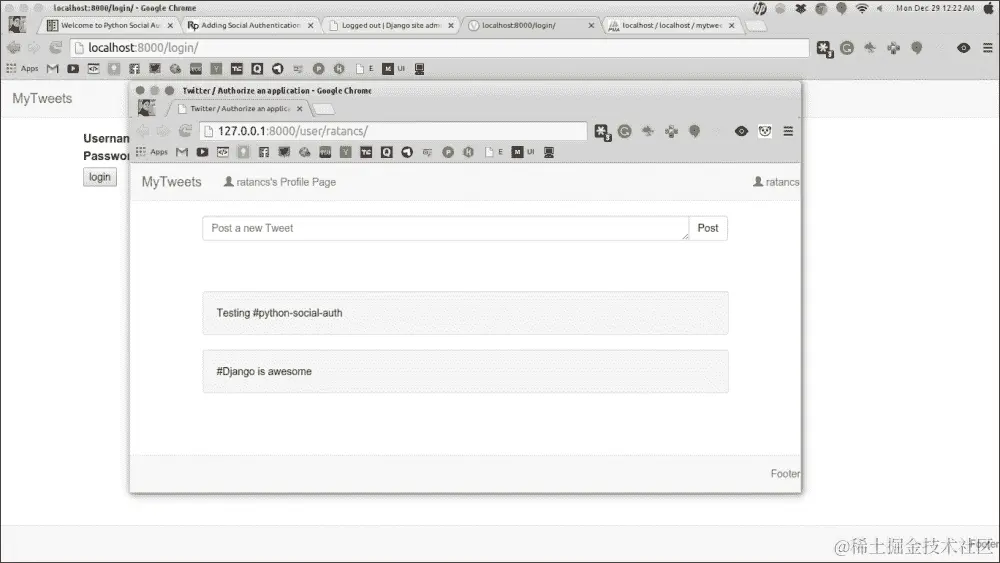Click the date and time in the menu bar
Viewport: 1000px width, 563px height.
pyautogui.click(x=935, y=8)
